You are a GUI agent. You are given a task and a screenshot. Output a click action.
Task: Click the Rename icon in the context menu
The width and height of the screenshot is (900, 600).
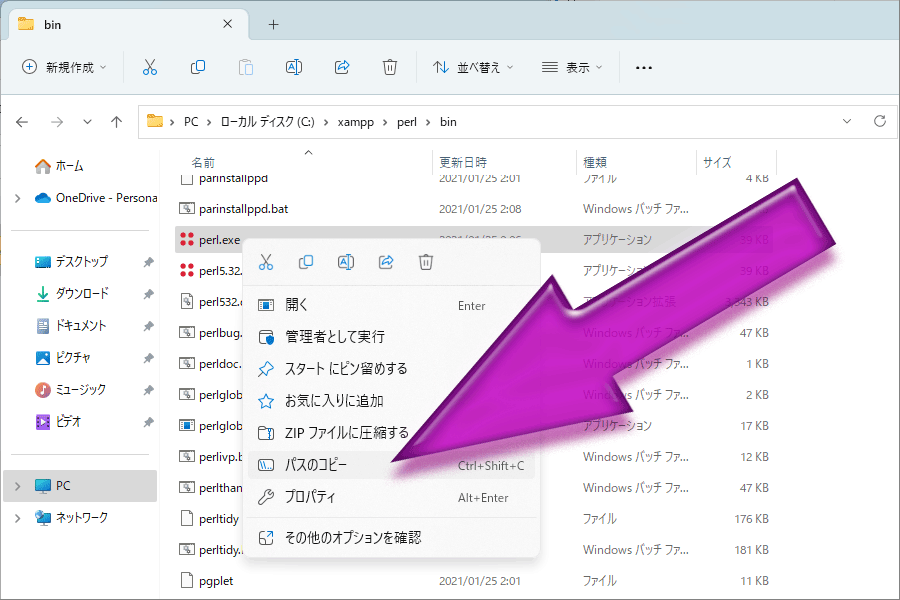(x=346, y=262)
